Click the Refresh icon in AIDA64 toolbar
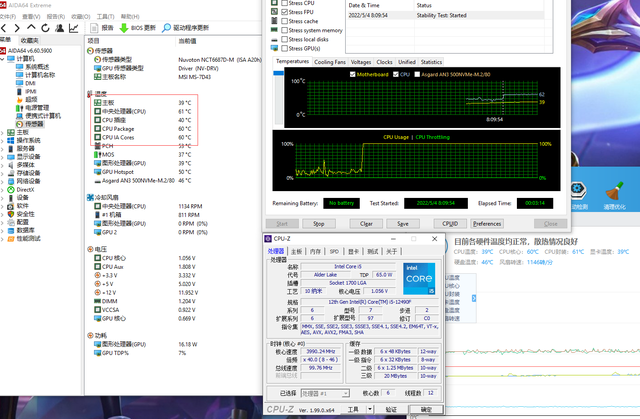640x419 pixels. [x=45, y=28]
